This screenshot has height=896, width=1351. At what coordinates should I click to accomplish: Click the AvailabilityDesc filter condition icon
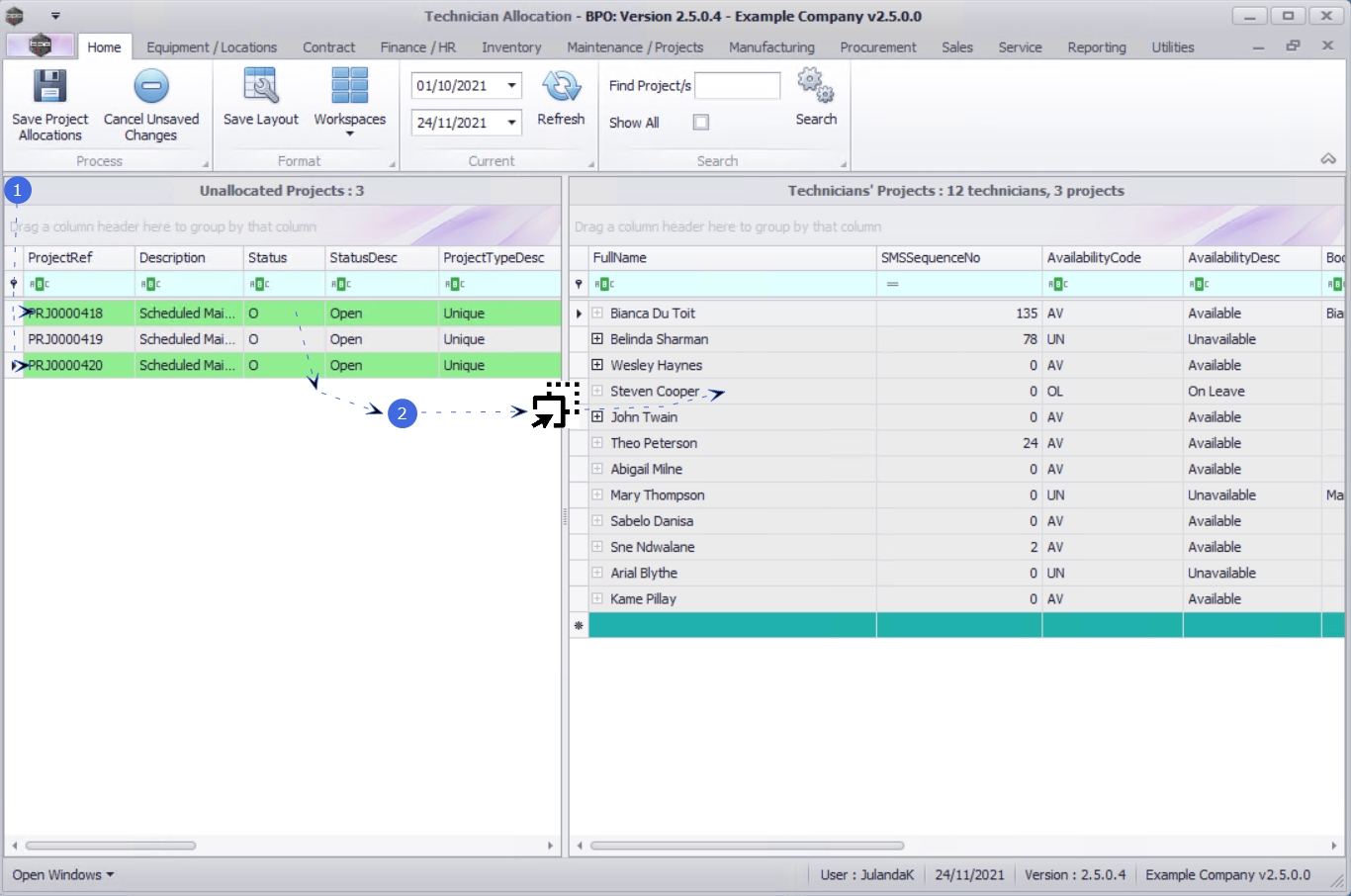1200,285
